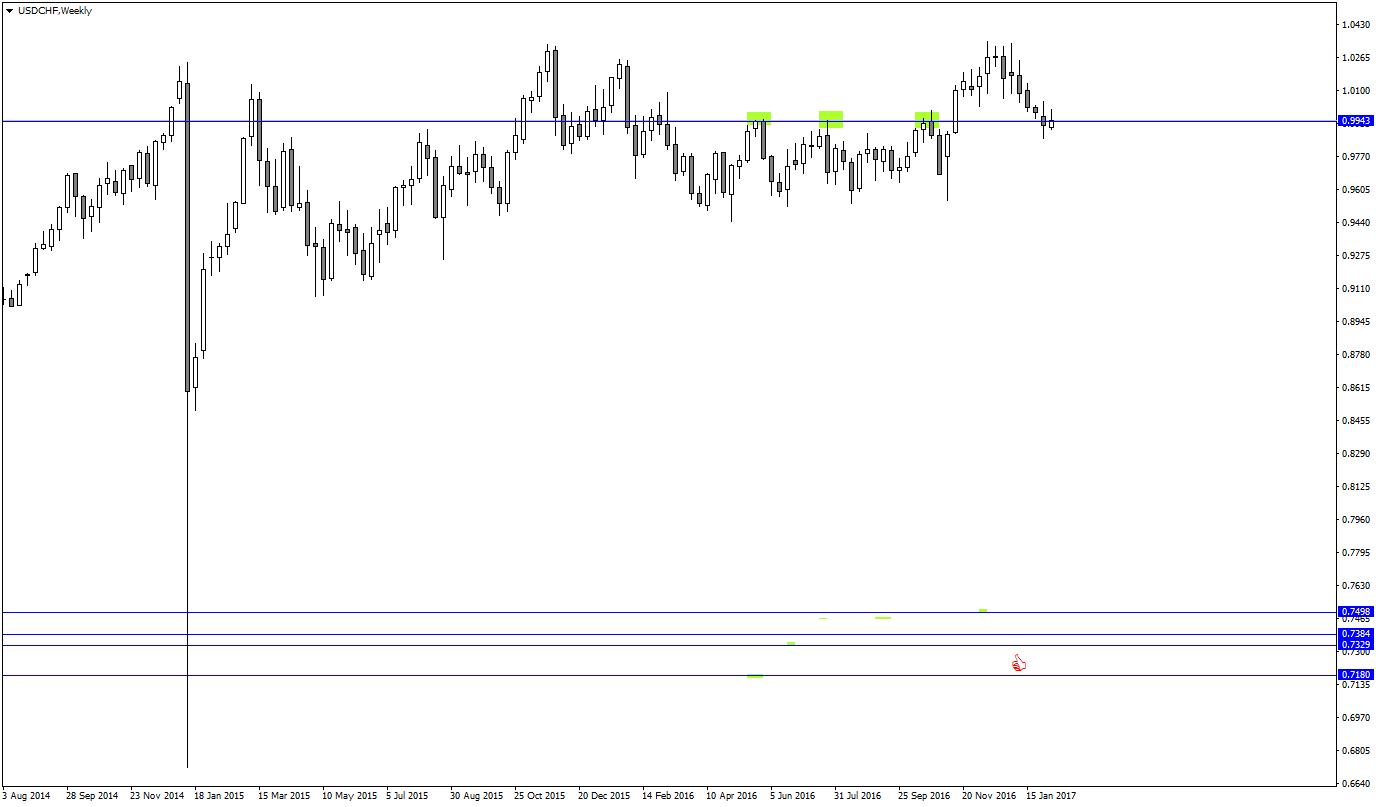Click the 1.0430 price axis label
Screen dimensions: 1376x807
coord(1357,24)
